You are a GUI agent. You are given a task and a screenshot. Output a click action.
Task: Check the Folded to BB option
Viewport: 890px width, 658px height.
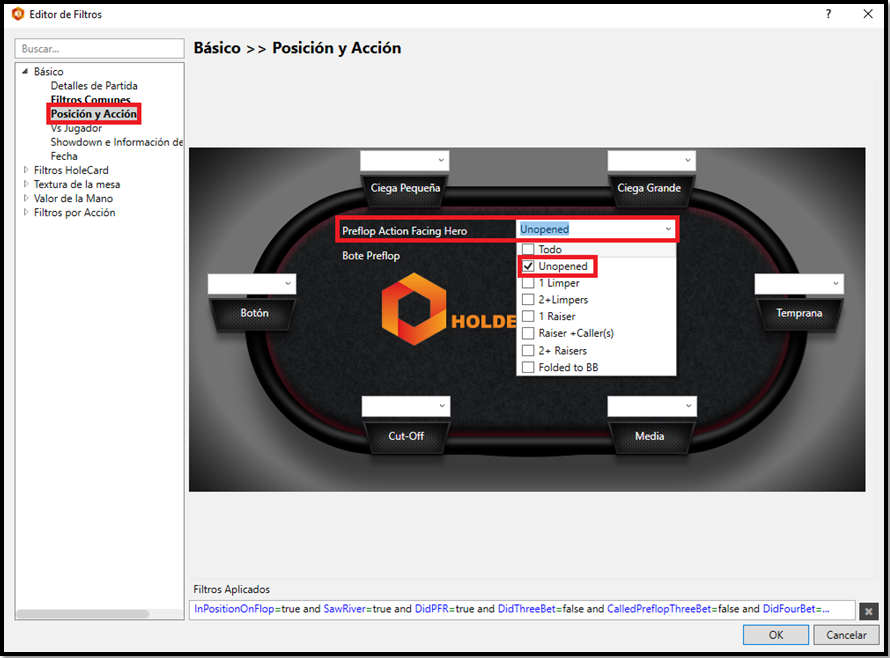tap(528, 367)
